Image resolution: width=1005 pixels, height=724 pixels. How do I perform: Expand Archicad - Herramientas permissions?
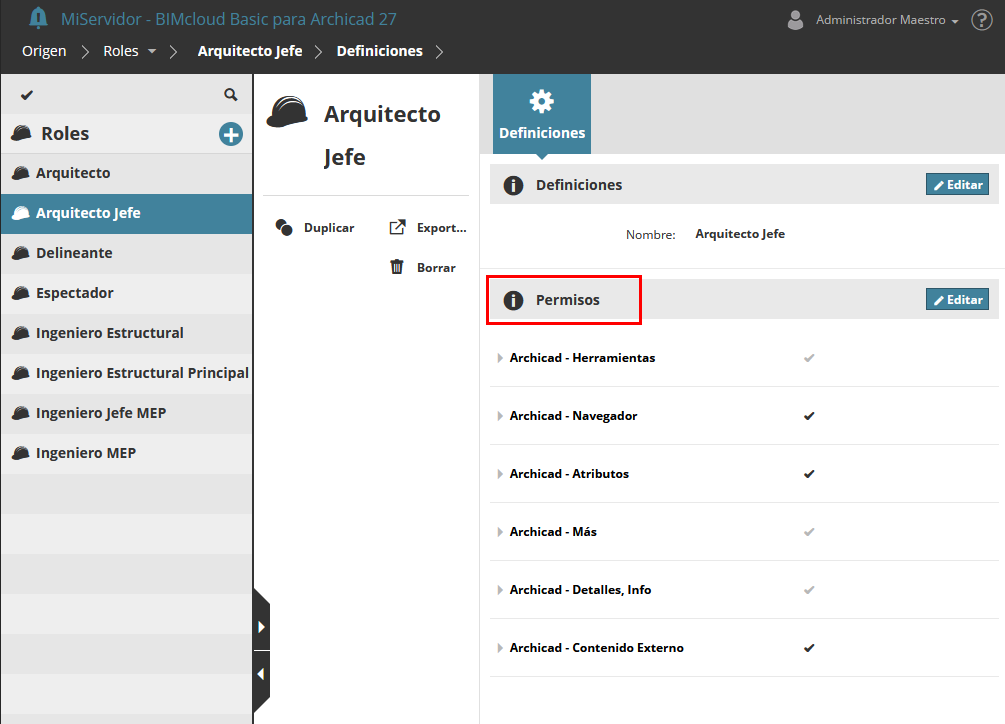pyautogui.click(x=500, y=358)
